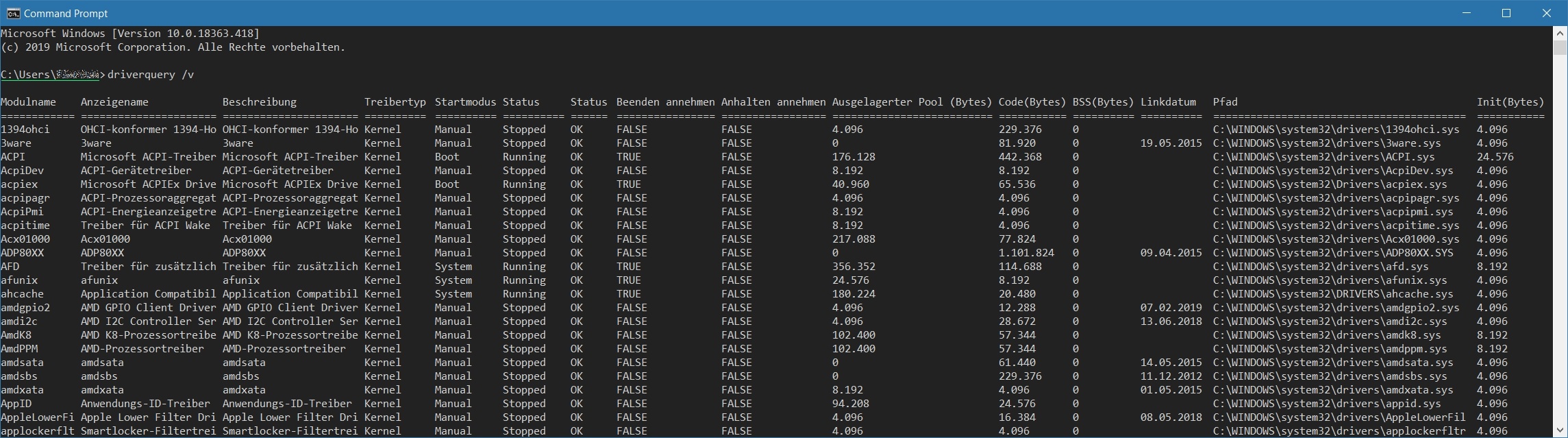Click the Running status in the AFD row
The image size is (1568, 438).
click(524, 267)
